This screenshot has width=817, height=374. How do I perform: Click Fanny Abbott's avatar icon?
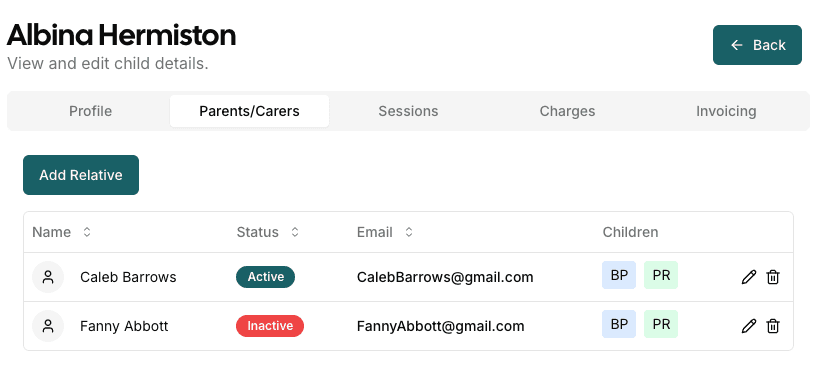(x=48, y=326)
